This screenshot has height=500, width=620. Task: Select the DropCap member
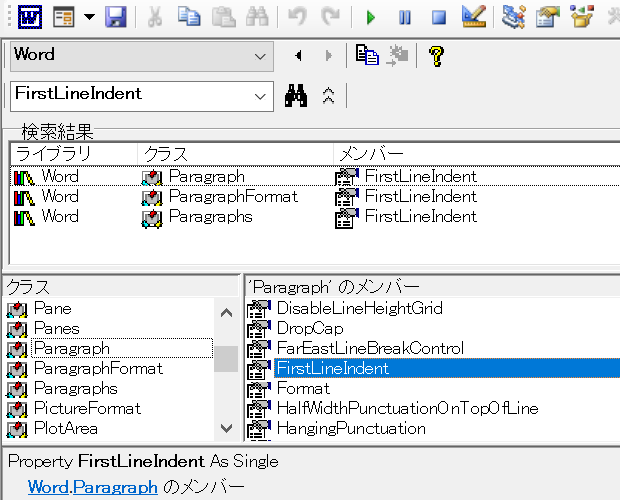click(x=310, y=328)
